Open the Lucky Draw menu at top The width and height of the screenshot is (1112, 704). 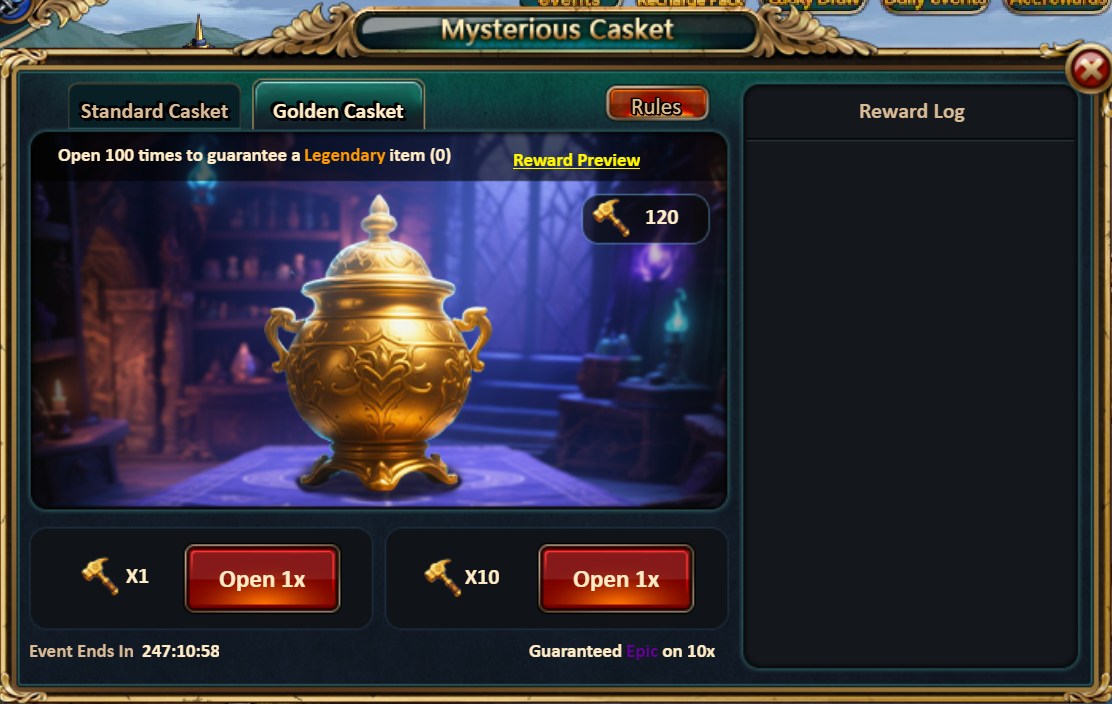(x=813, y=4)
